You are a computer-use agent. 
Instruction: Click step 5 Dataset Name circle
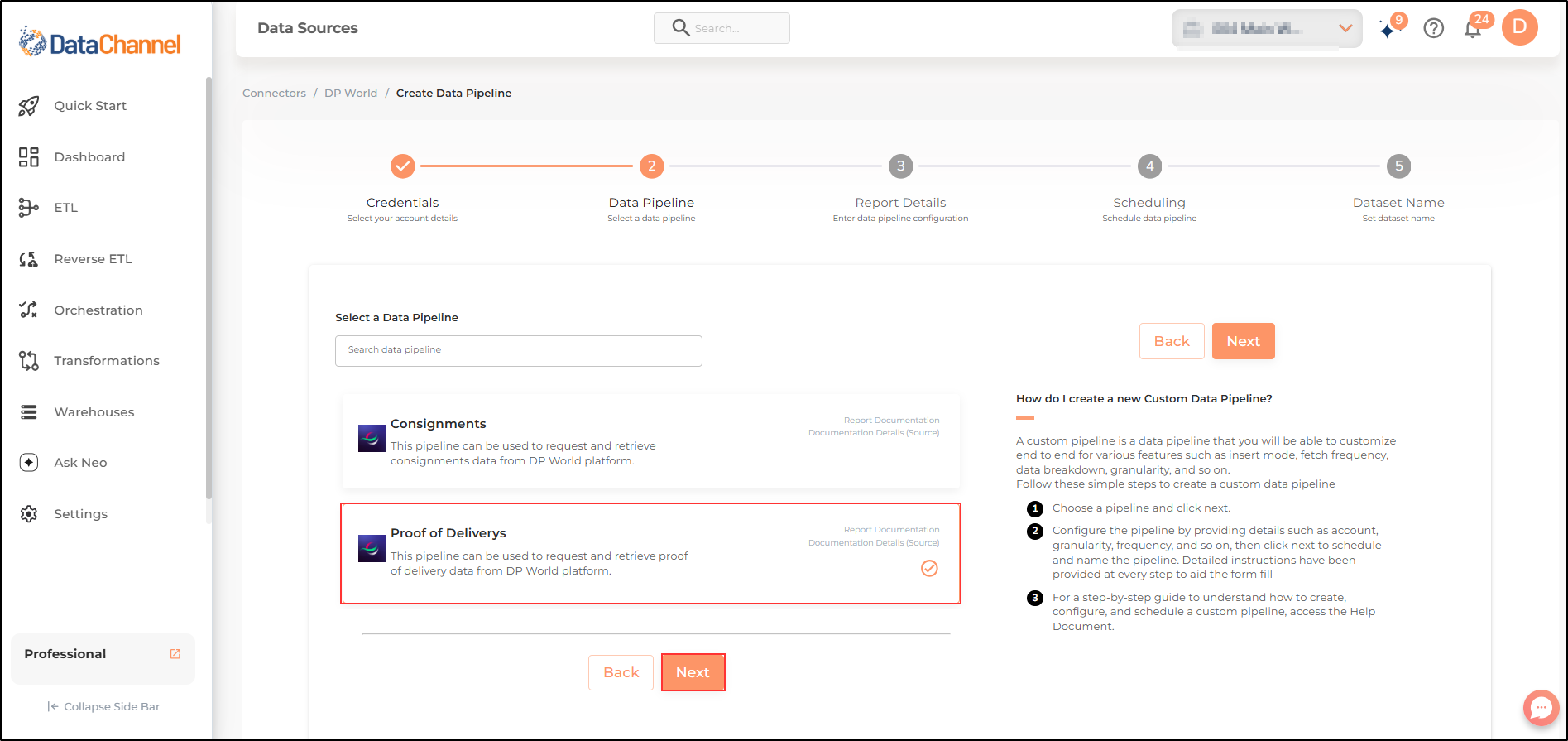pyautogui.click(x=1398, y=166)
